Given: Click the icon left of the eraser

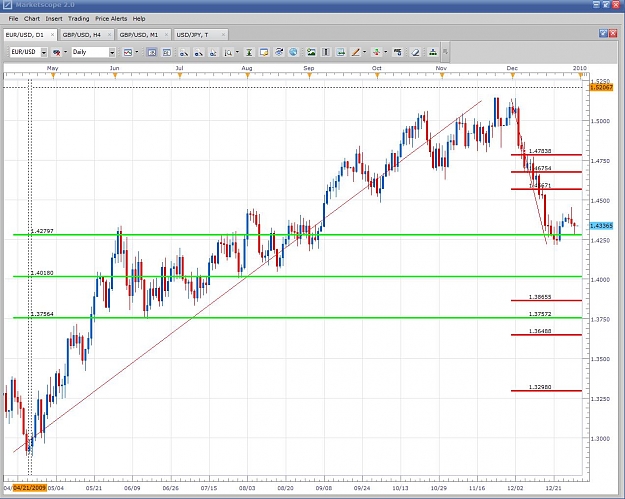Looking at the screenshot, I should coord(397,52).
